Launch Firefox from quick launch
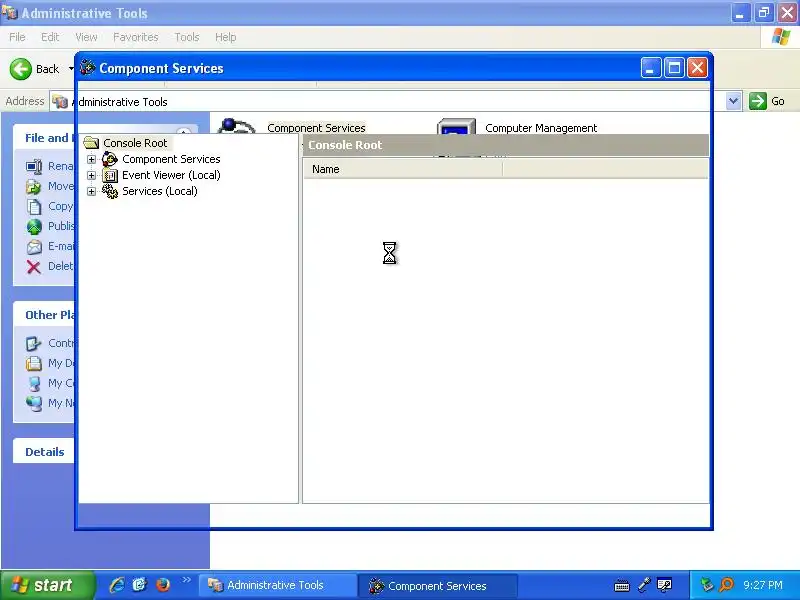 coord(163,585)
